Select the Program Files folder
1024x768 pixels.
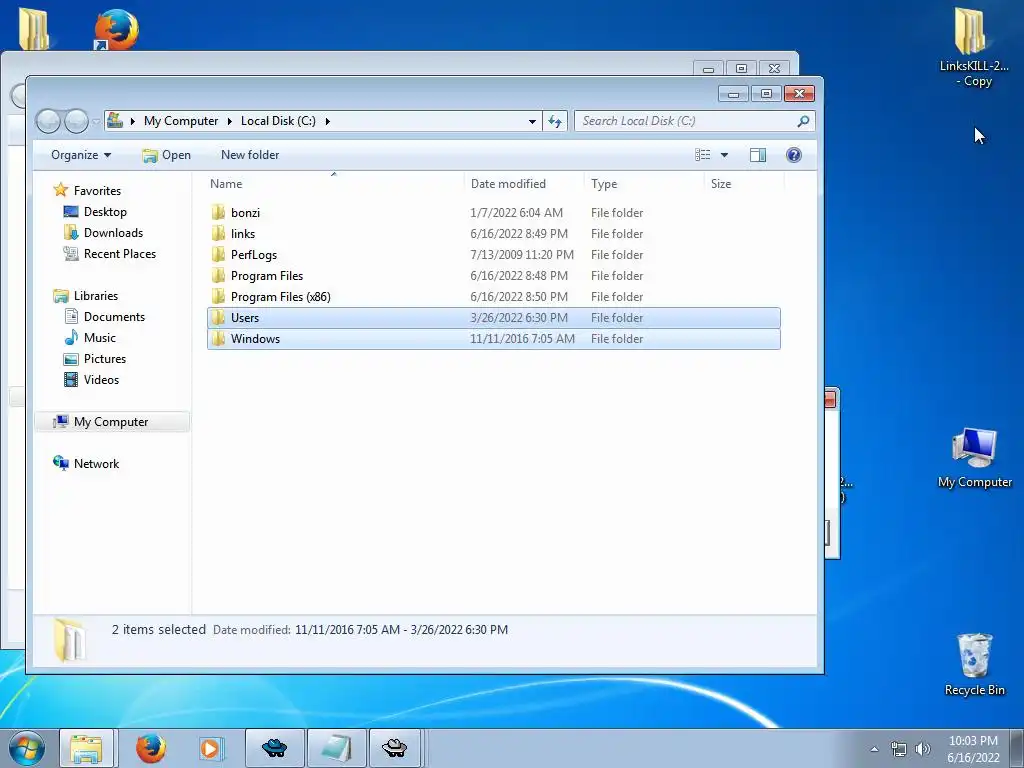tap(494, 276)
